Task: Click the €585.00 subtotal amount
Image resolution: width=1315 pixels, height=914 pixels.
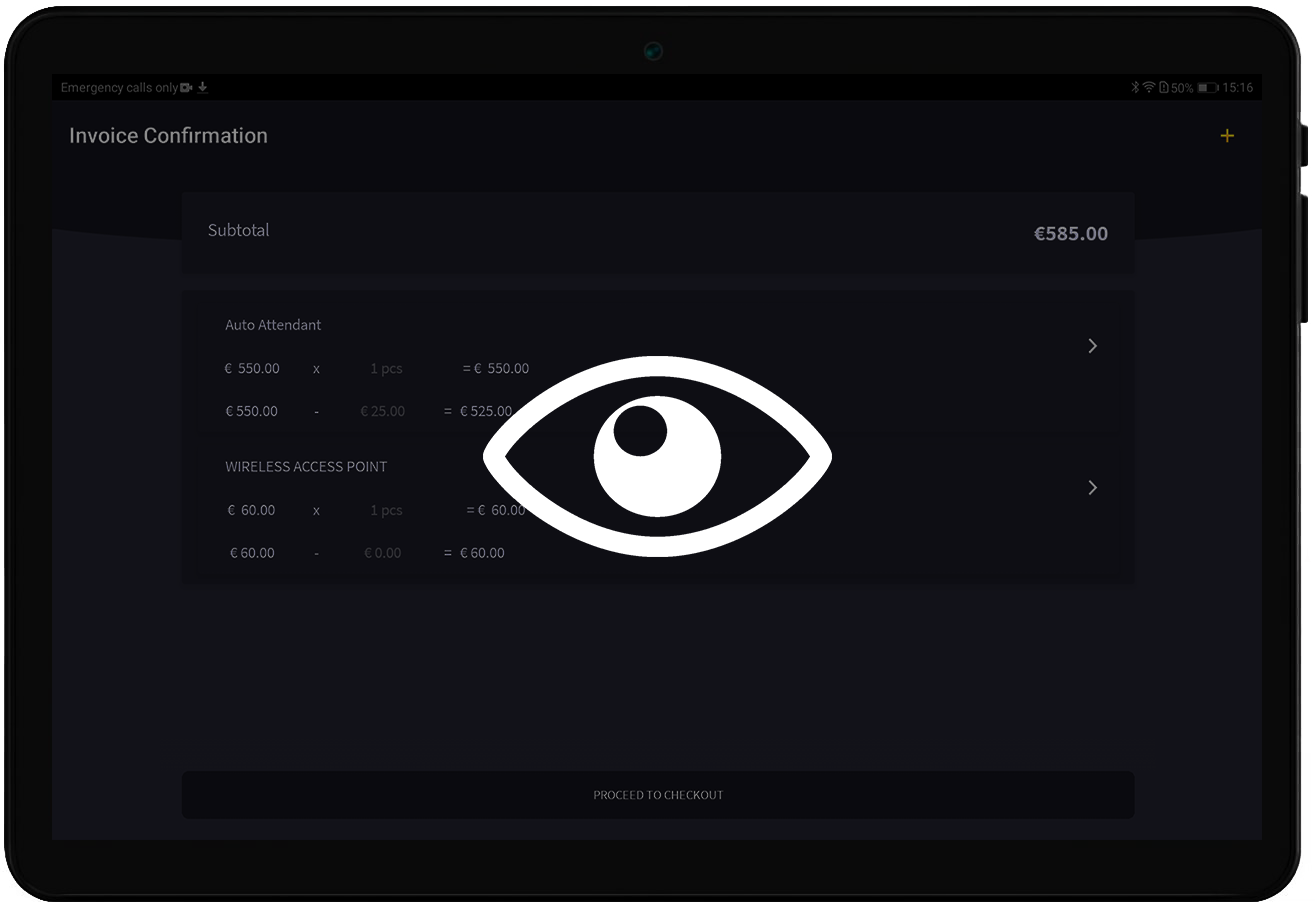Action: click(x=1070, y=234)
